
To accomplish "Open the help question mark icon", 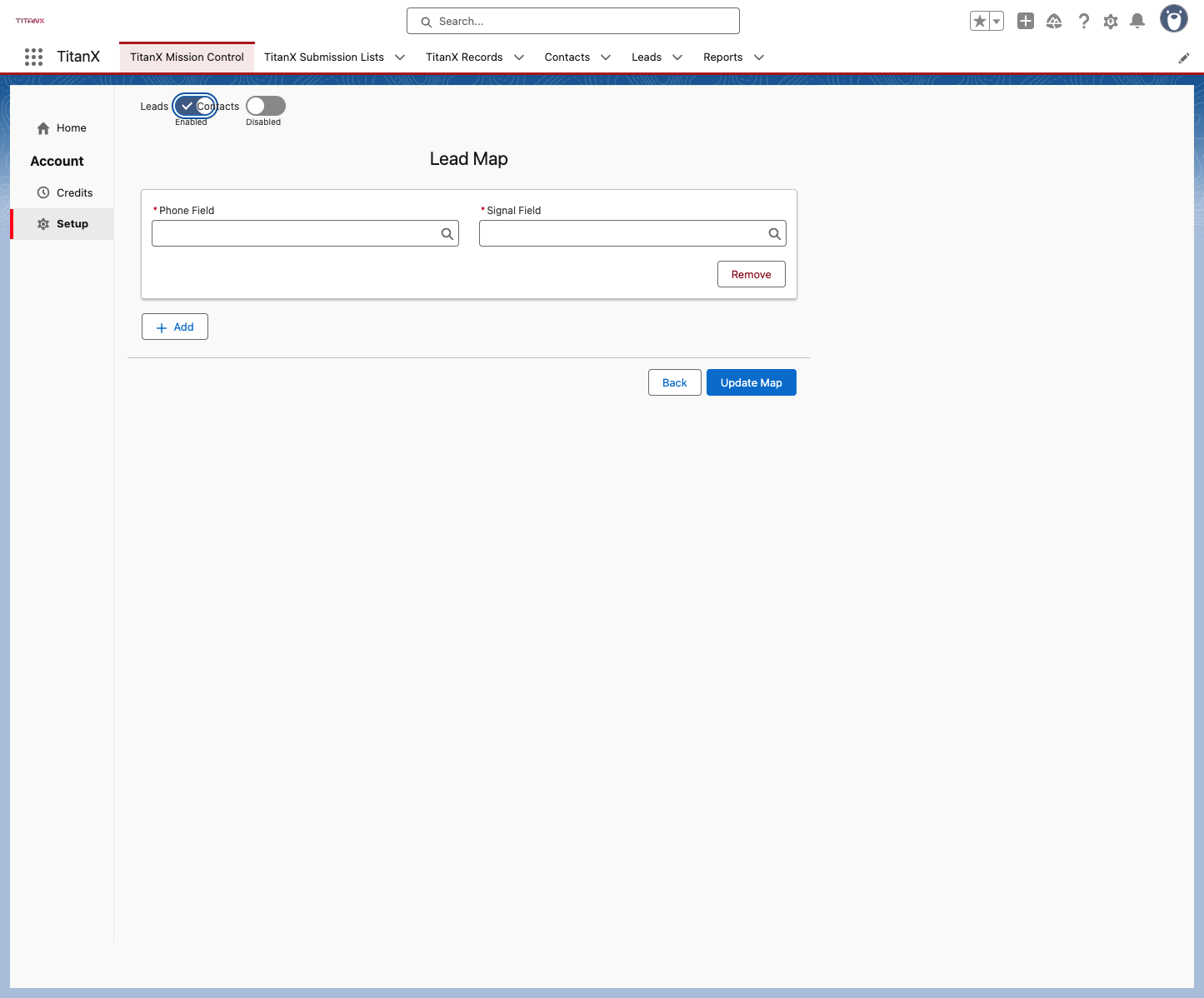I will pyautogui.click(x=1083, y=22).
